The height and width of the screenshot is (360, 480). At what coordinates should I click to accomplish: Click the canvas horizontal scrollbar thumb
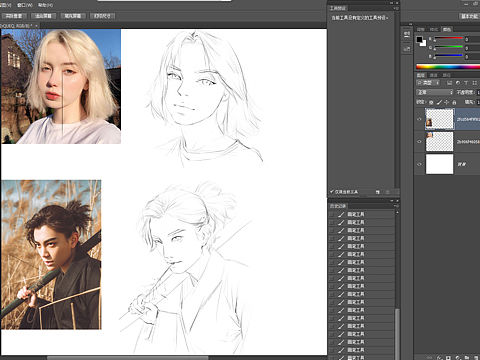(x=128, y=358)
